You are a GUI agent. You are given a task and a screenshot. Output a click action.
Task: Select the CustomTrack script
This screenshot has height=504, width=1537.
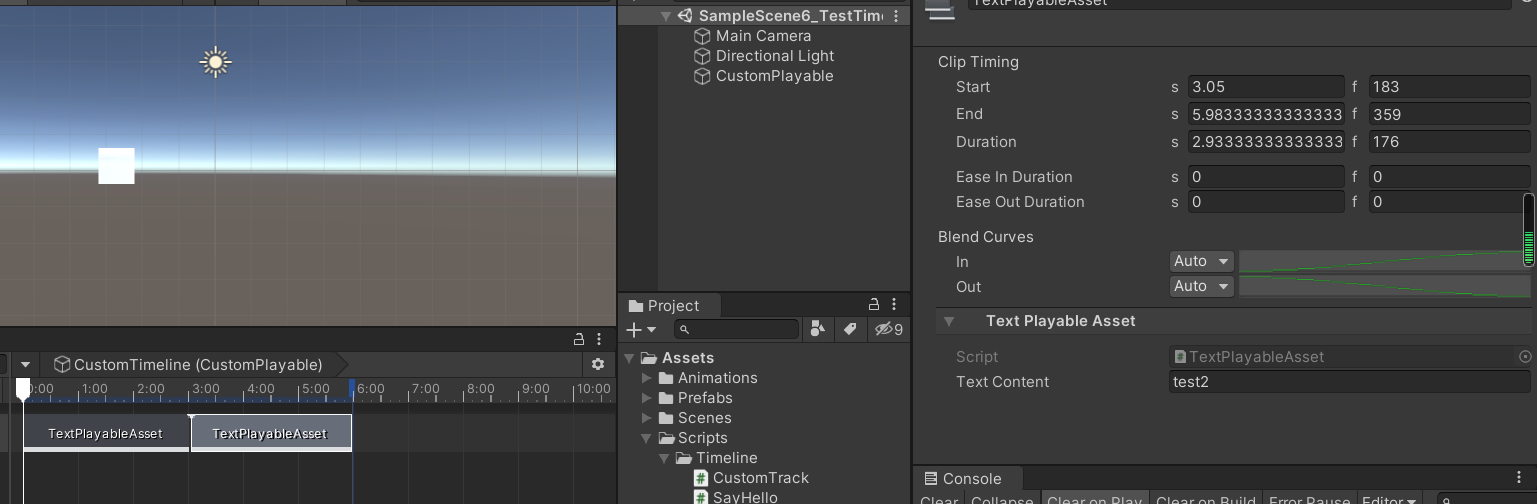pos(760,478)
